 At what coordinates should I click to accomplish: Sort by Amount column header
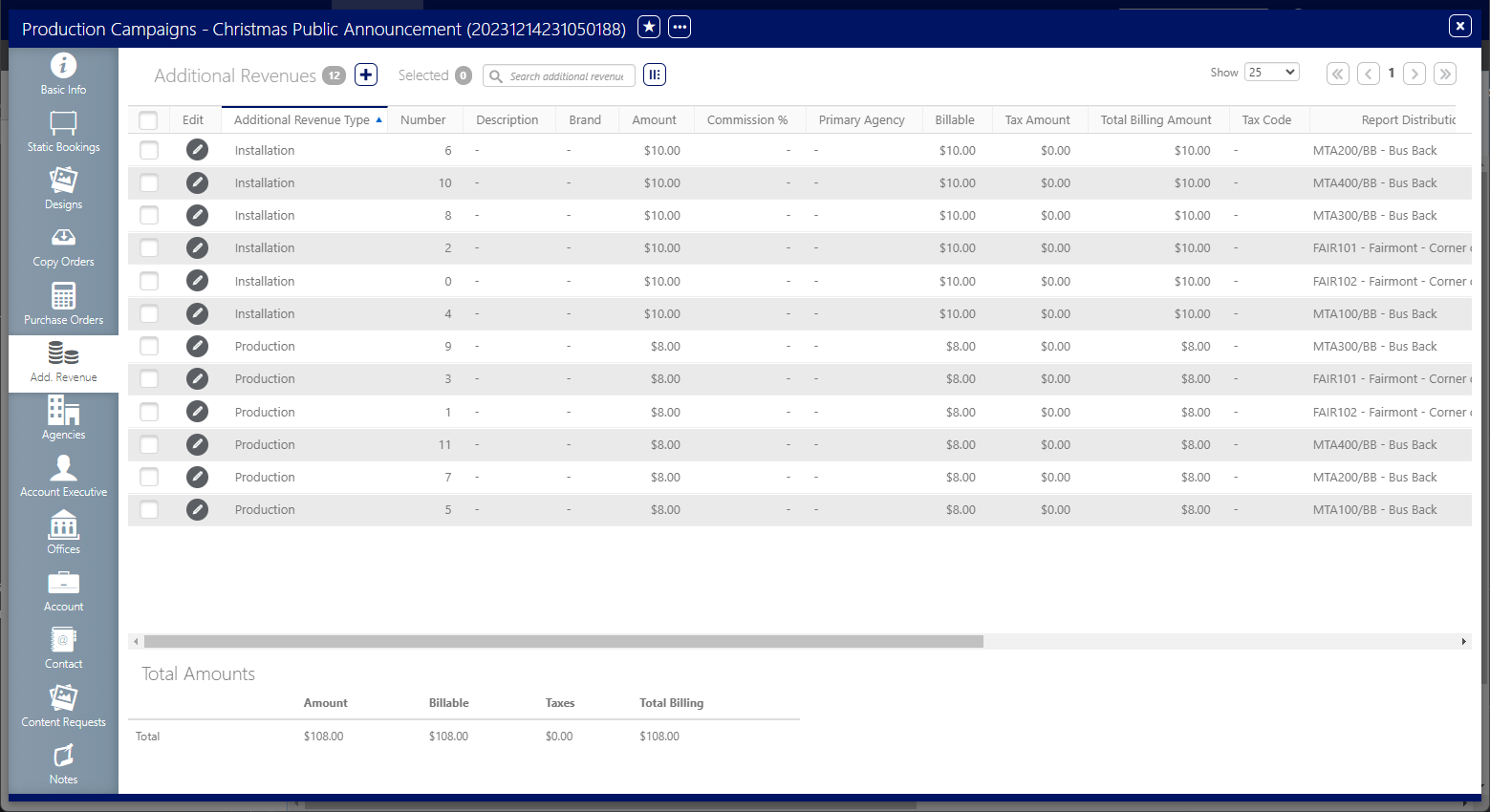click(655, 120)
